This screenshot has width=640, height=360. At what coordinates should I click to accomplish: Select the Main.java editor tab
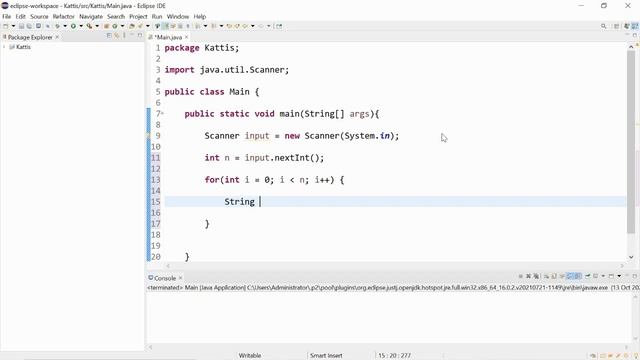[168, 37]
